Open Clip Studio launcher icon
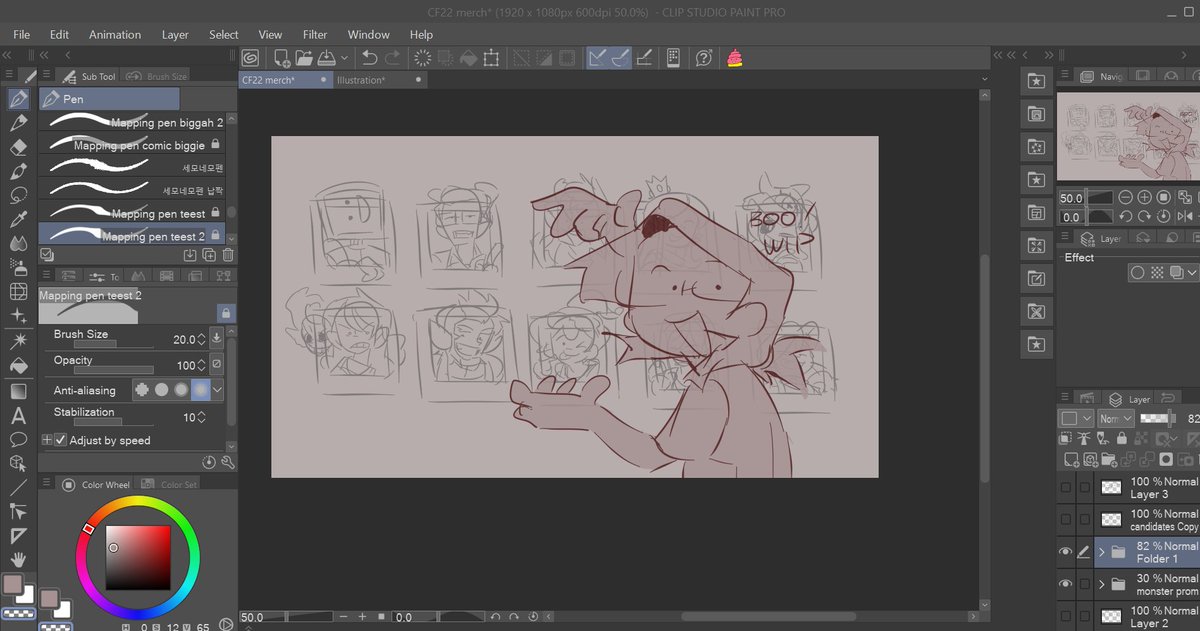This screenshot has width=1200, height=631. pos(250,58)
